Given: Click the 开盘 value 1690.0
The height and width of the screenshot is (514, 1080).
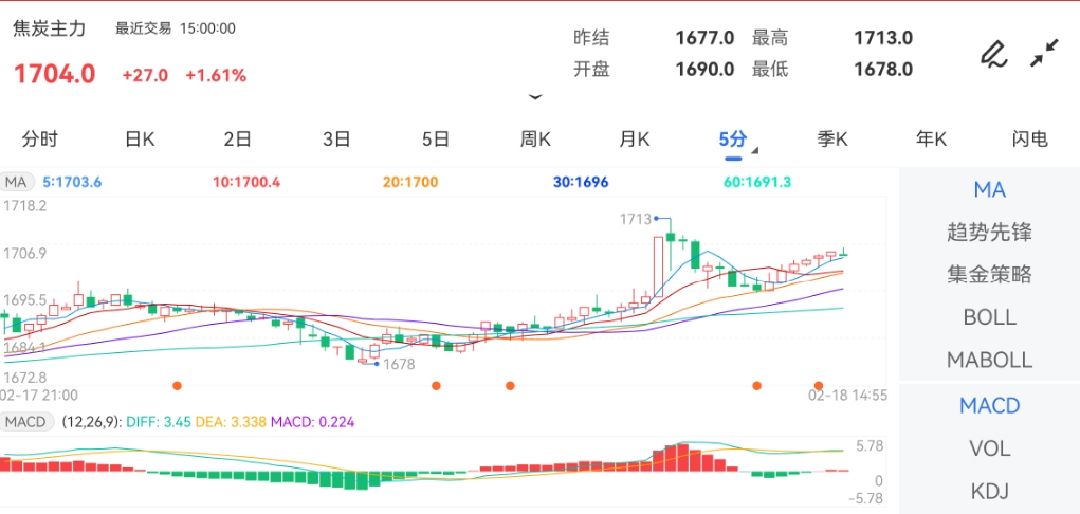Looking at the screenshot, I should coord(705,70).
